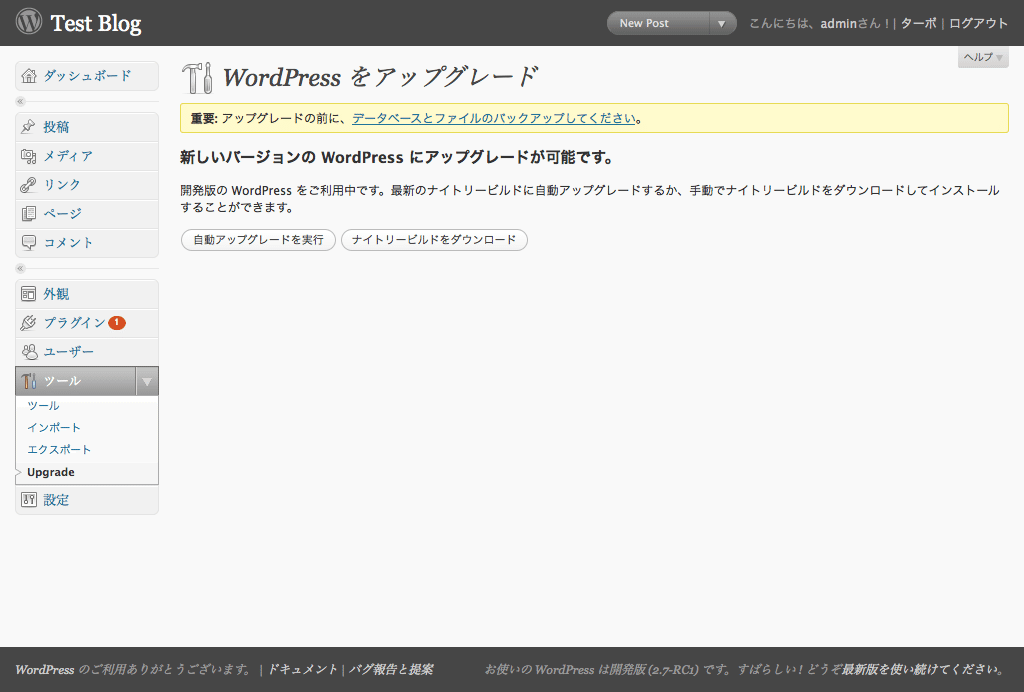Open the 設定 menu
This screenshot has height=692, width=1024.
(87, 500)
